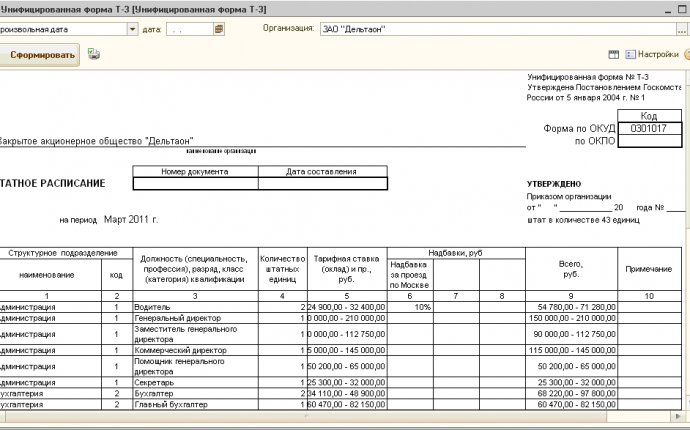Click the Закрытое акционерное общество "Дельтаон" line
Viewport: 690px width, 430px height.
(95, 141)
